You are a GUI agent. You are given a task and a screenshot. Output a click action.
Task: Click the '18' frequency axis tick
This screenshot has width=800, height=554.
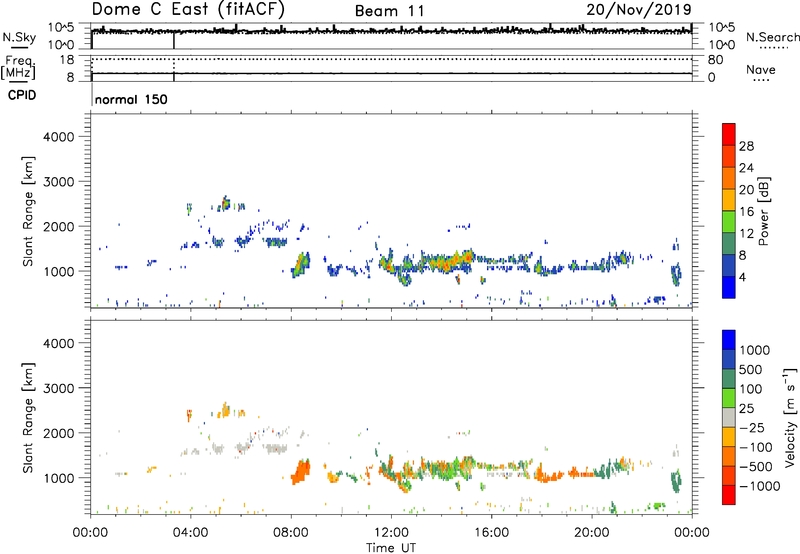(67, 60)
